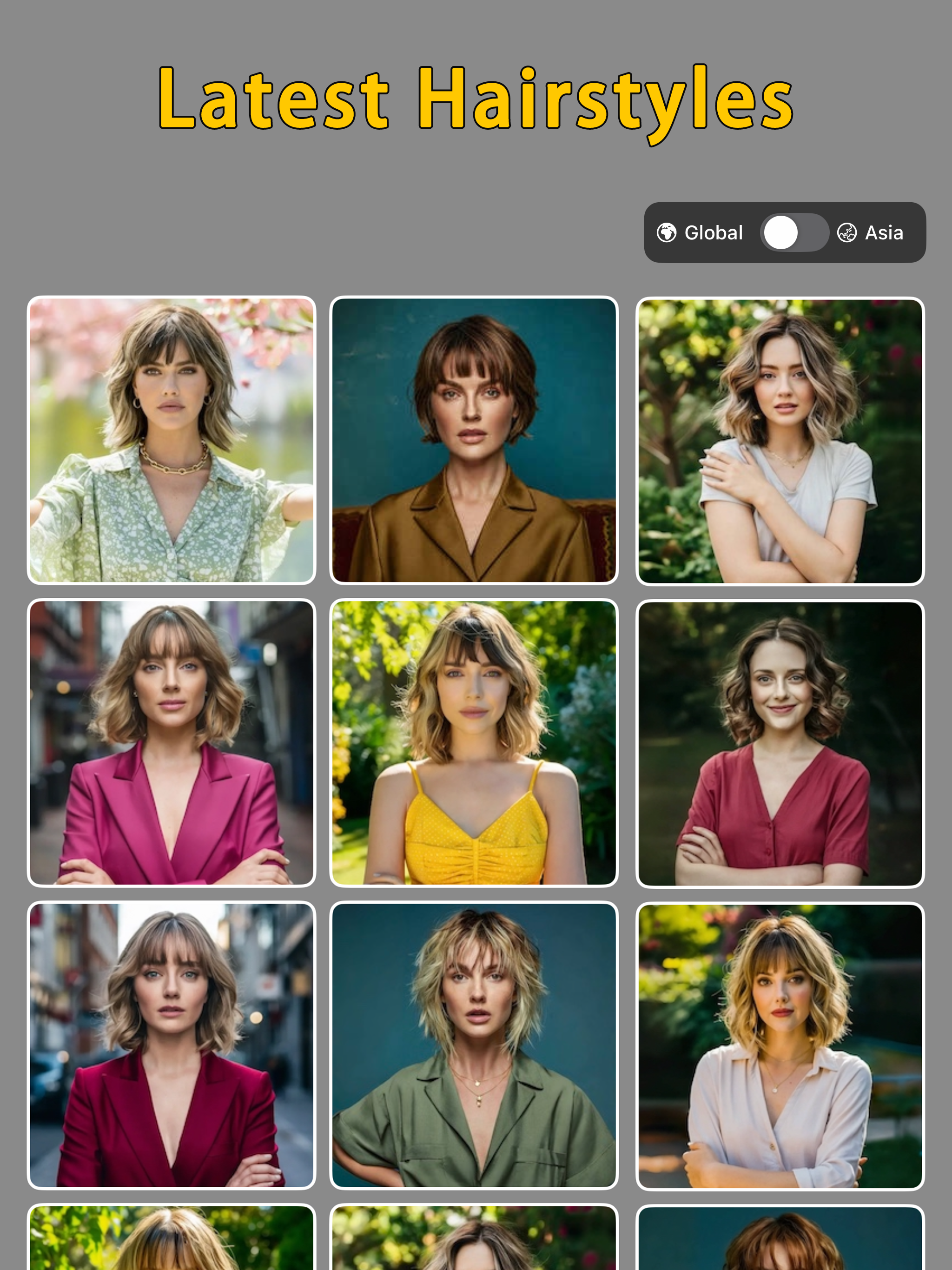This screenshot has width=952, height=1270.
Task: Click the Global globe icon
Action: 666,232
